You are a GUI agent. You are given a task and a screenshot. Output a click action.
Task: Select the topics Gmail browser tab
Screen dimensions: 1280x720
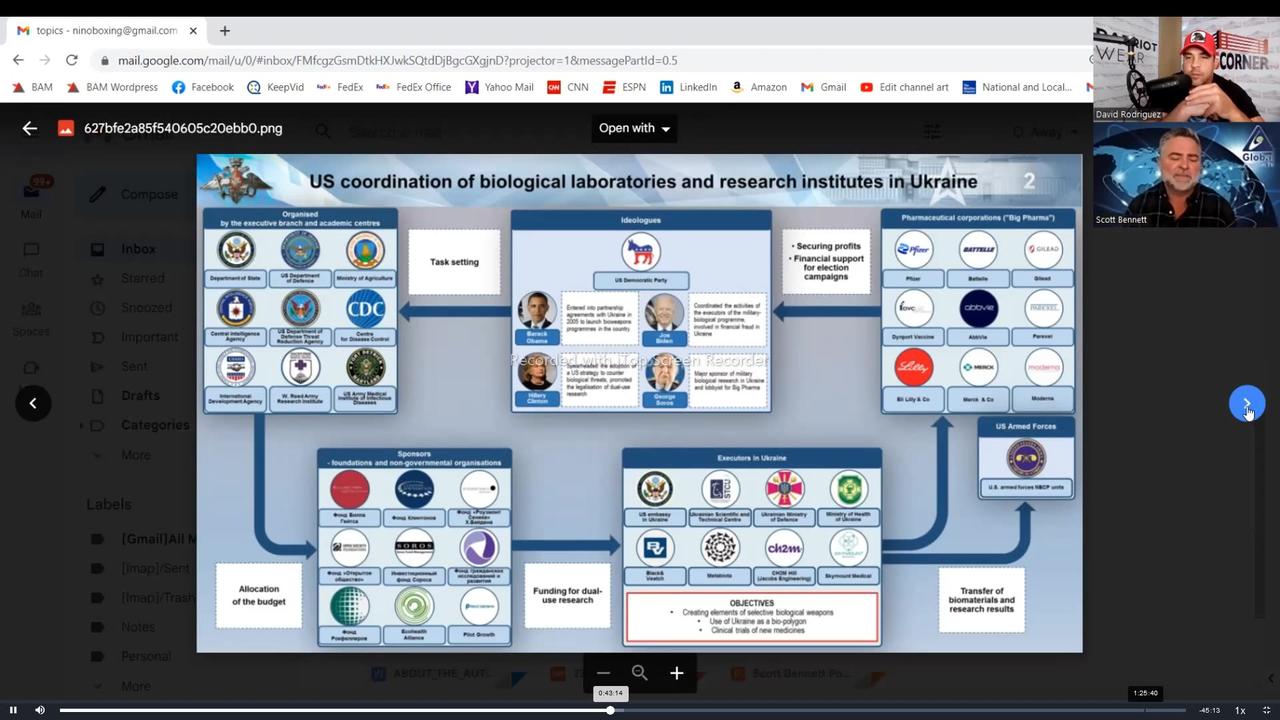(x=106, y=31)
